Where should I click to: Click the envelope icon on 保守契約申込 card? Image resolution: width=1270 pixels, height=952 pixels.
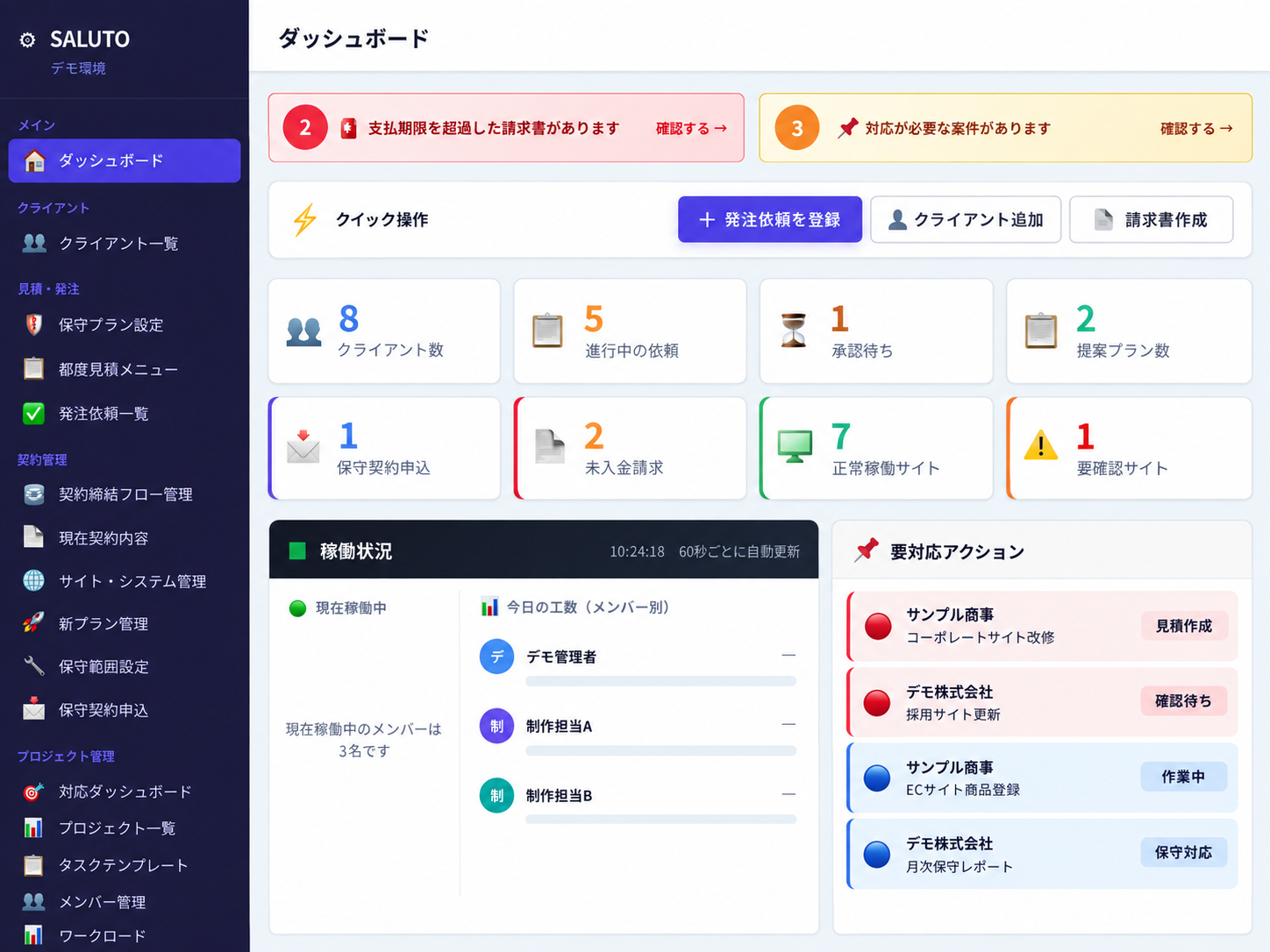pyautogui.click(x=303, y=446)
